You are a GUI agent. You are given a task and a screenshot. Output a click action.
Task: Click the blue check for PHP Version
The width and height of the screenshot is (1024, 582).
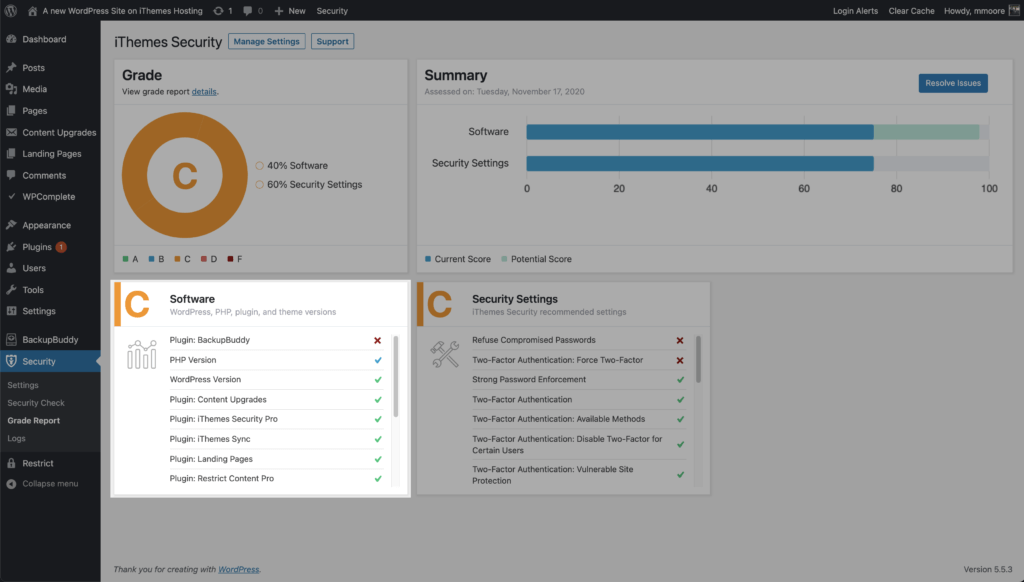pyautogui.click(x=377, y=360)
